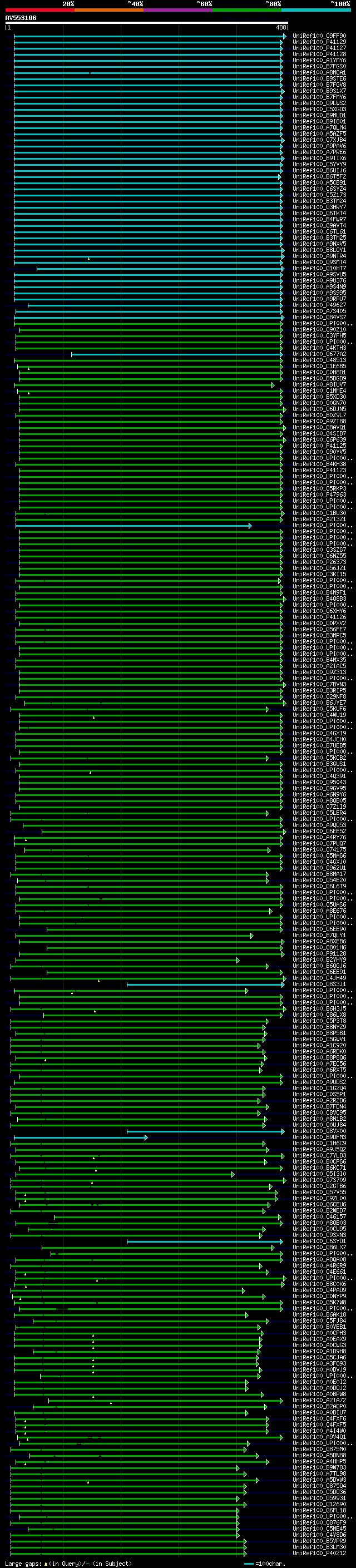
Task: Select hit UniRef100_Q90Z10
Action: (x=319, y=330)
